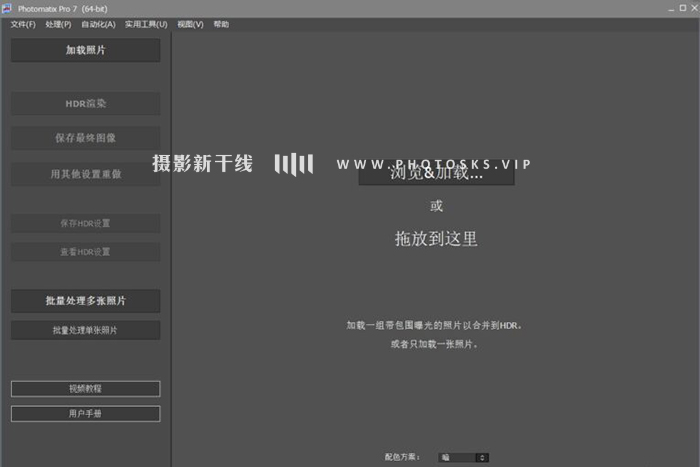
Task: Click the 拖放到这里 drop area text
Action: pos(436,239)
